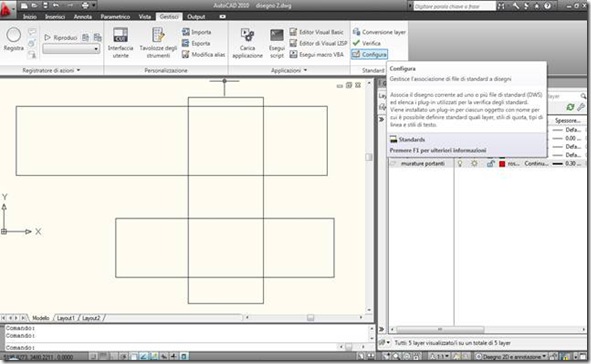Click the layer search magnifier icon
The width and height of the screenshot is (591, 364).
[x=583, y=96]
